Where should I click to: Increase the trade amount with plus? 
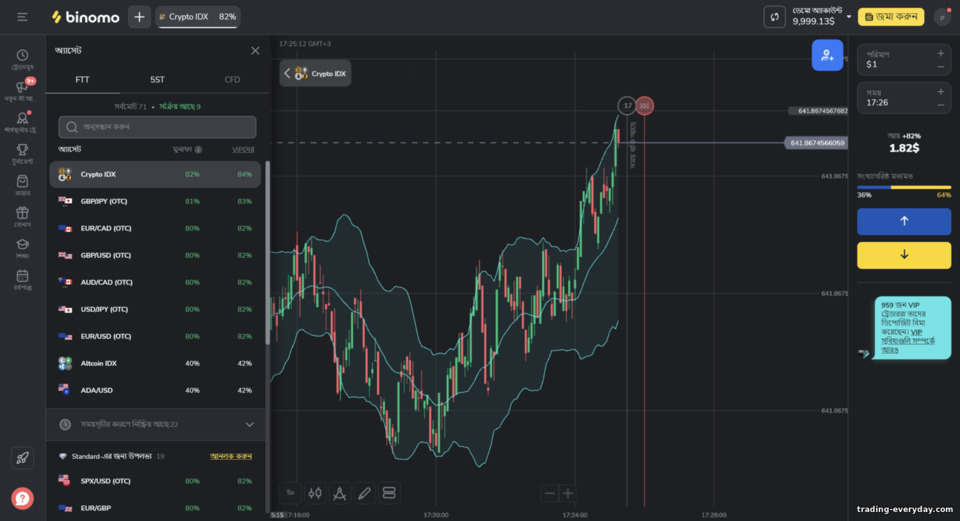point(940,53)
